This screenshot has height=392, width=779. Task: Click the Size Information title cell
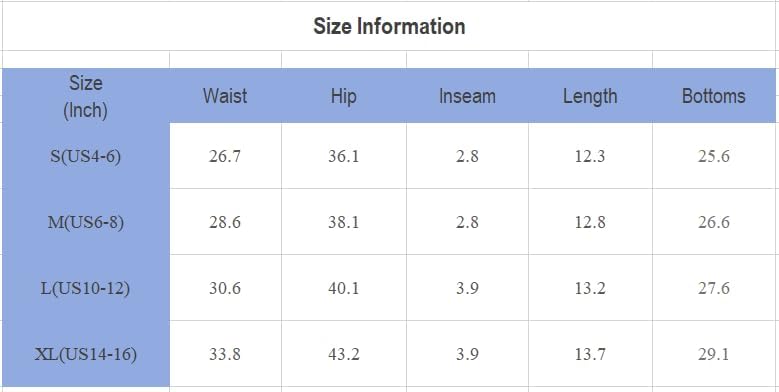390,26
